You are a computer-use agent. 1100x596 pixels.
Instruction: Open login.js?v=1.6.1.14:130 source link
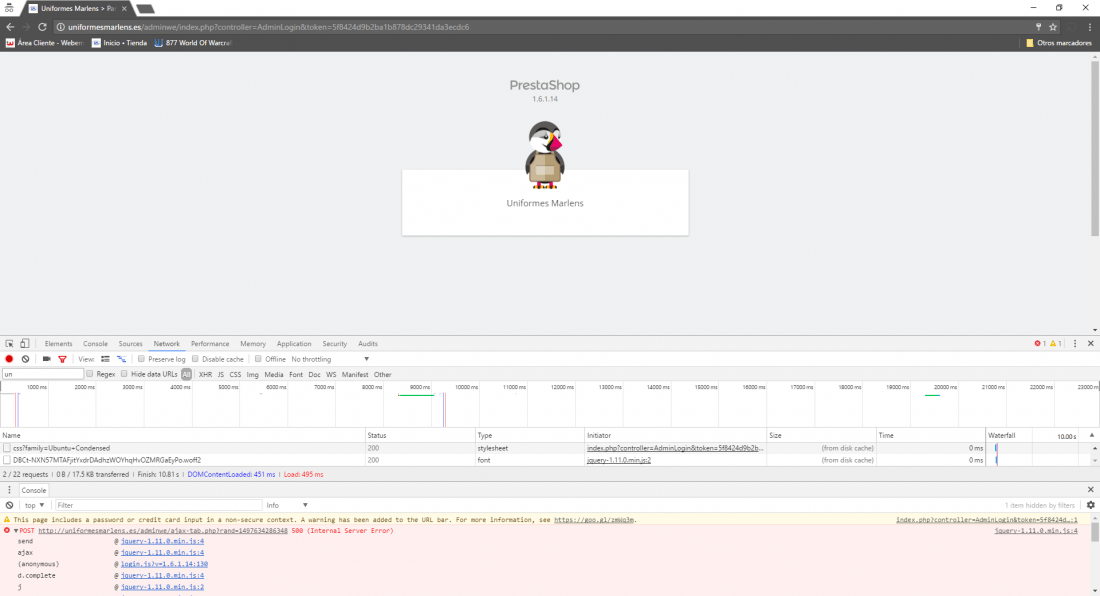[x=164, y=564]
